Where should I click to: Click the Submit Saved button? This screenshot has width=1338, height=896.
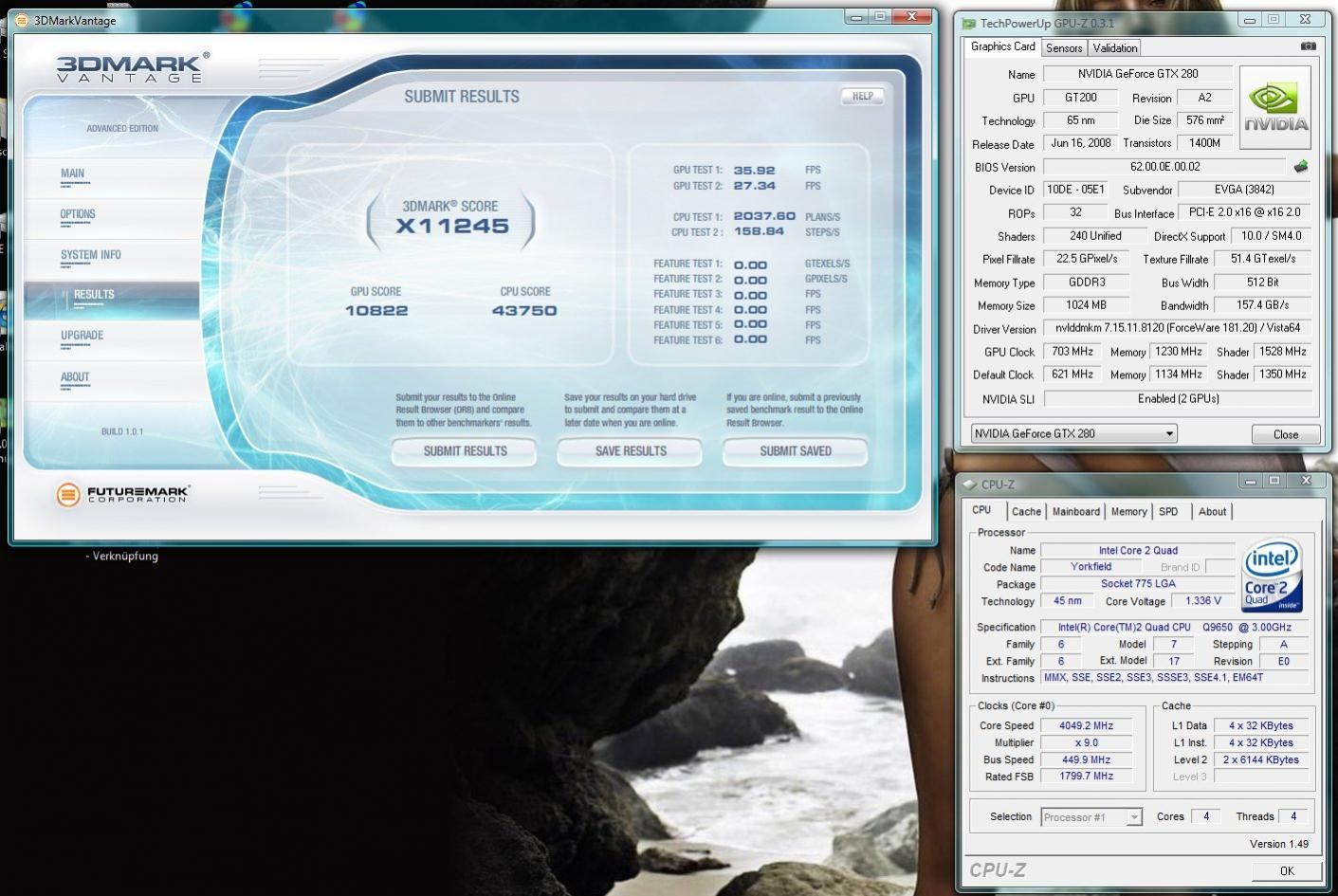tap(796, 451)
